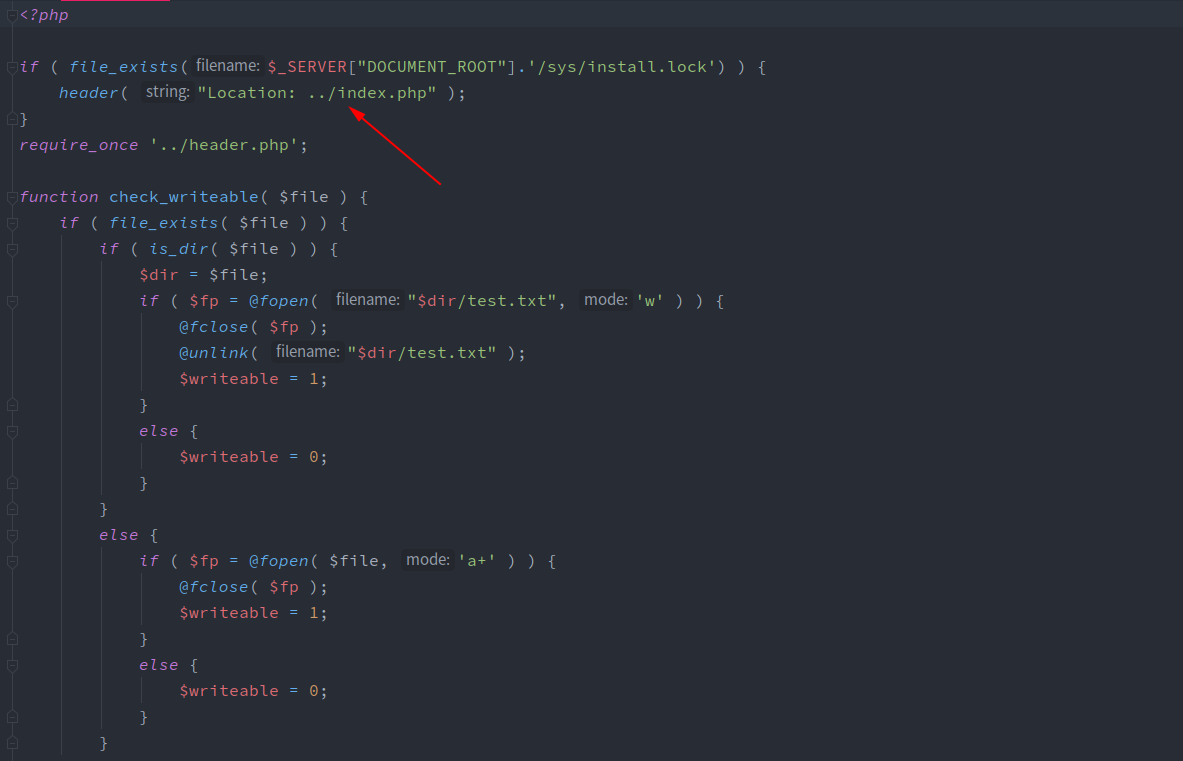Click the '../header.php' string path

[x=224, y=145]
